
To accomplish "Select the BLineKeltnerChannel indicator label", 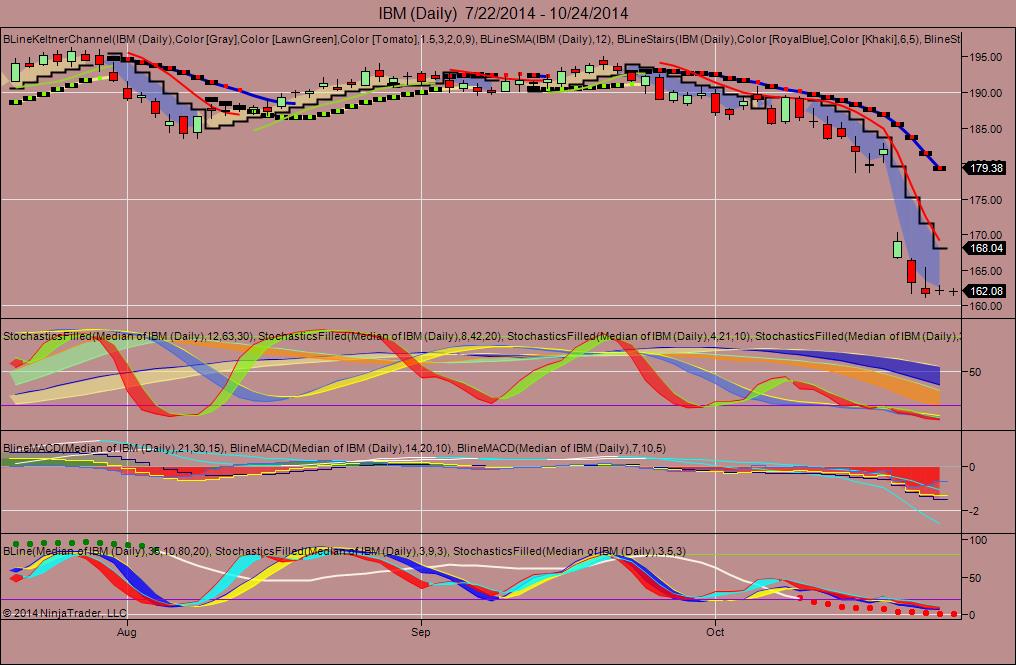I will 240,40.
